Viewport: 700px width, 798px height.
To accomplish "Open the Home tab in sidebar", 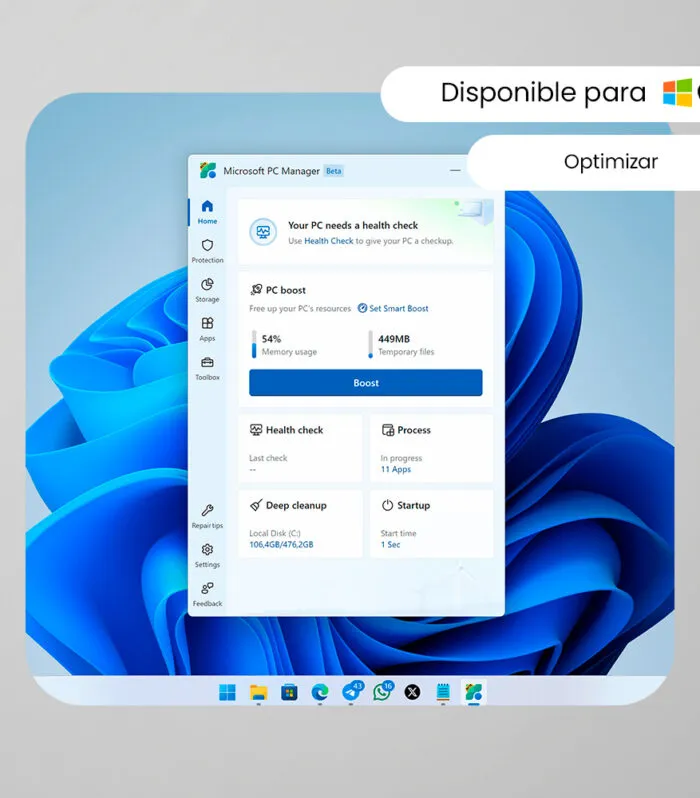I will (207, 212).
